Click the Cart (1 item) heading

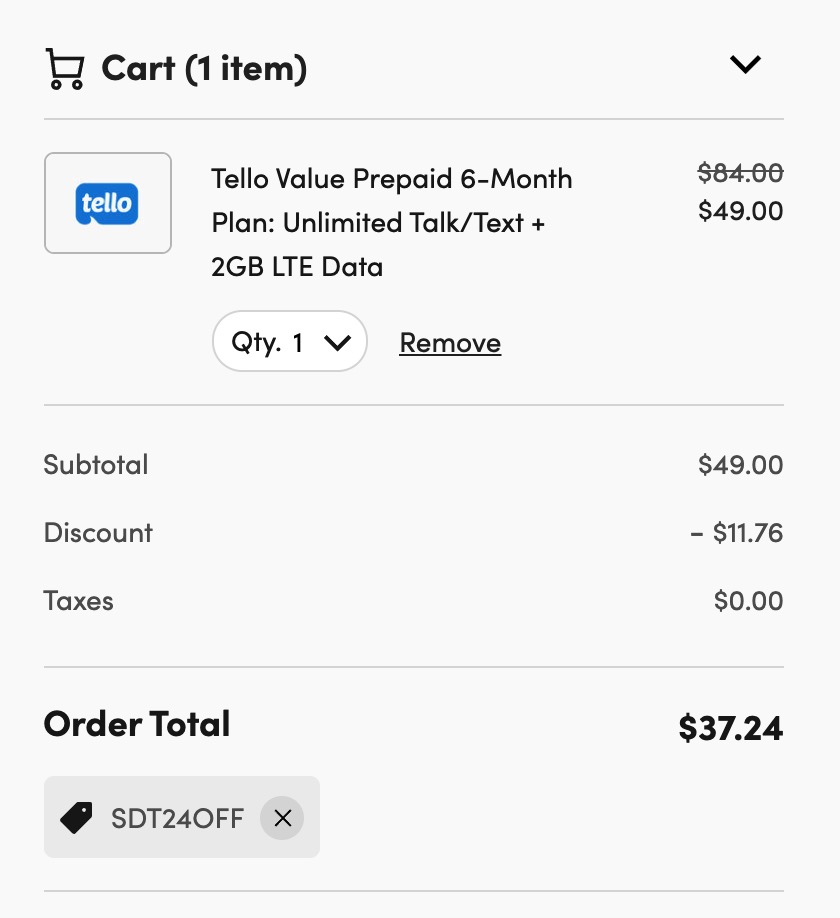[x=204, y=69]
